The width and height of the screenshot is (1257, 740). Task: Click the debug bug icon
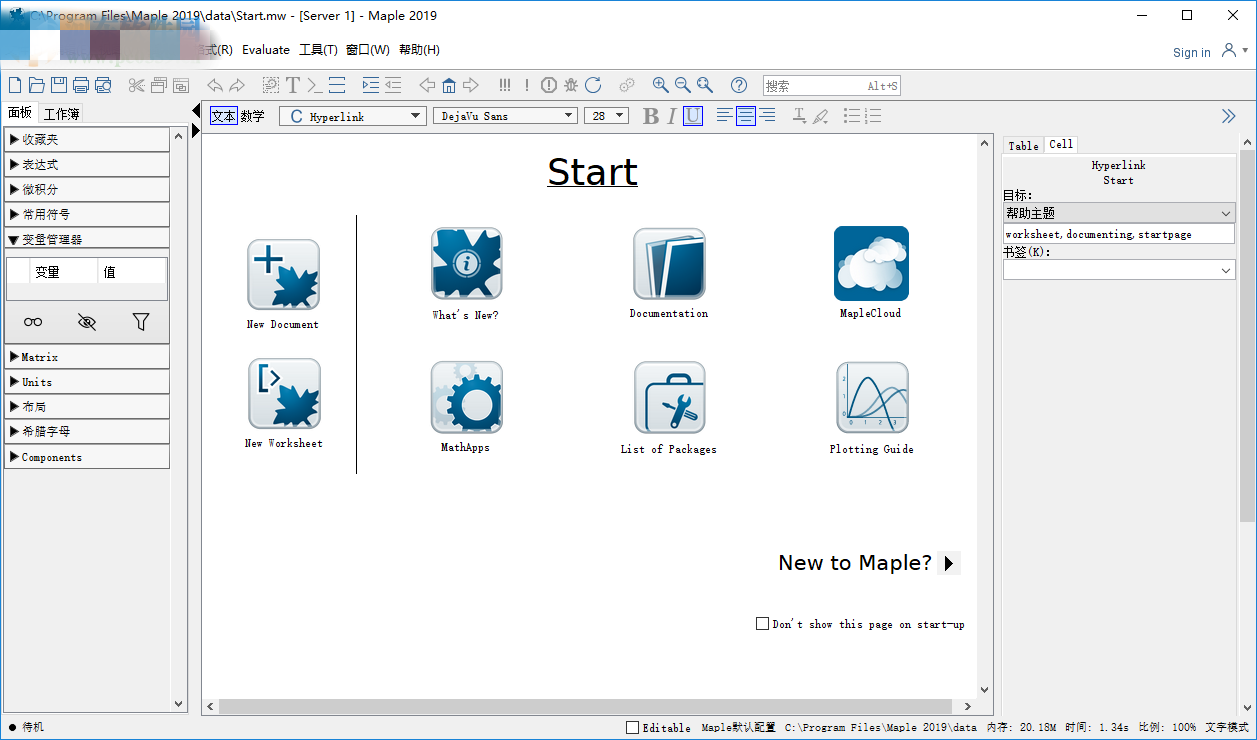pos(571,85)
